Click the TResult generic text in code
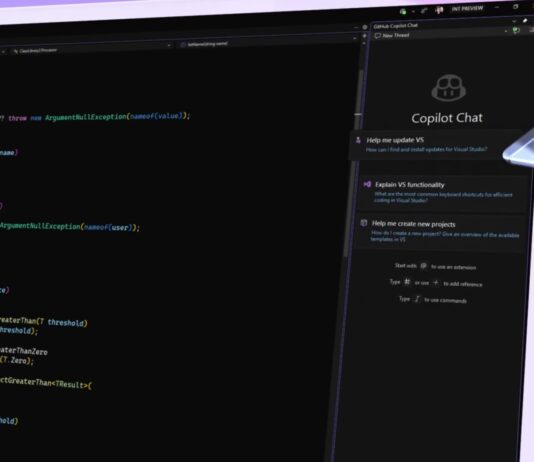Screen dimensions: 534x462 [69, 384]
